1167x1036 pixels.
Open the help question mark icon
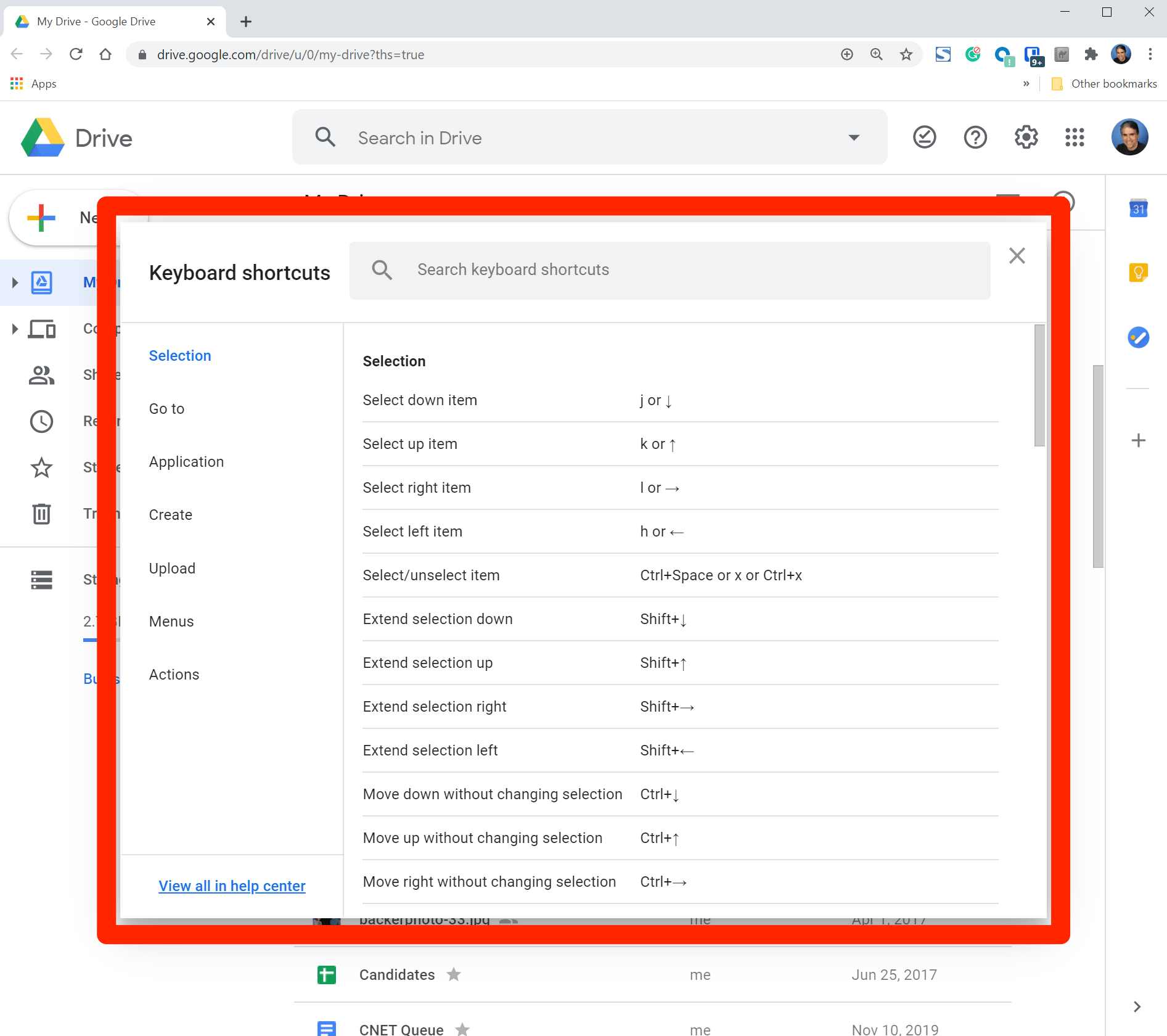974,138
